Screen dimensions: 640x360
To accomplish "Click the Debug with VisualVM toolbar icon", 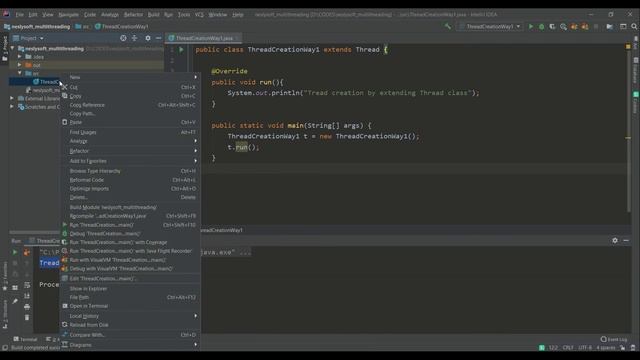I will coord(585,27).
